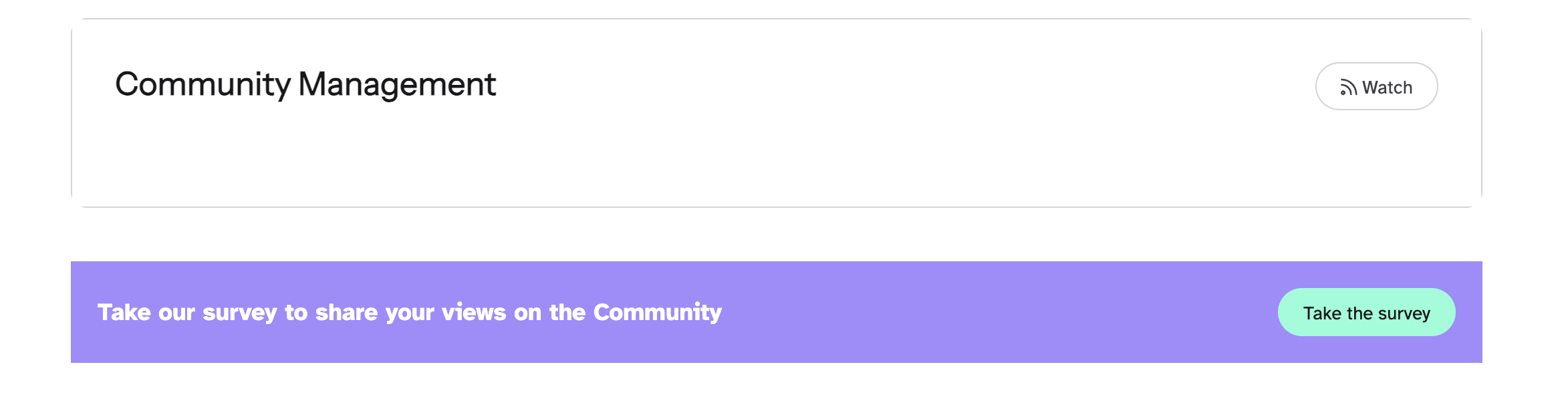This screenshot has height=417, width=1568.
Task: Watch the Community Management forum
Action: (1376, 87)
